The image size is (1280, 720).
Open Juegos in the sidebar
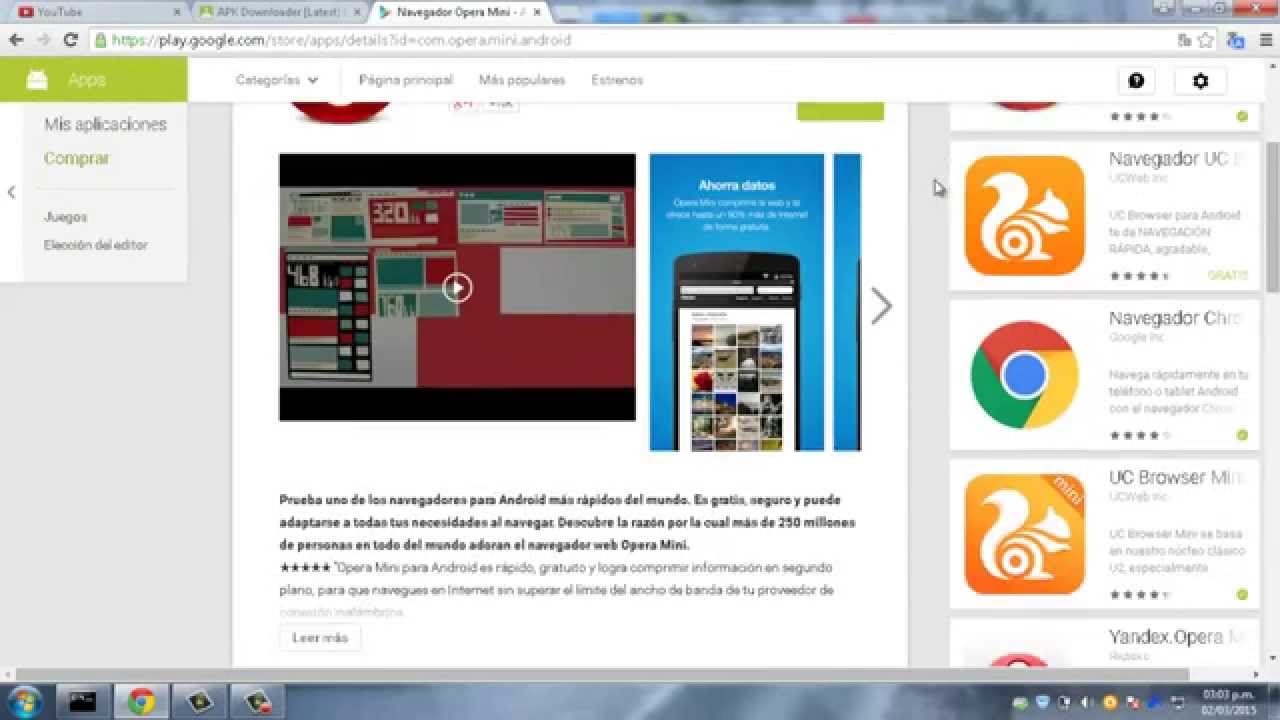pyautogui.click(x=65, y=217)
